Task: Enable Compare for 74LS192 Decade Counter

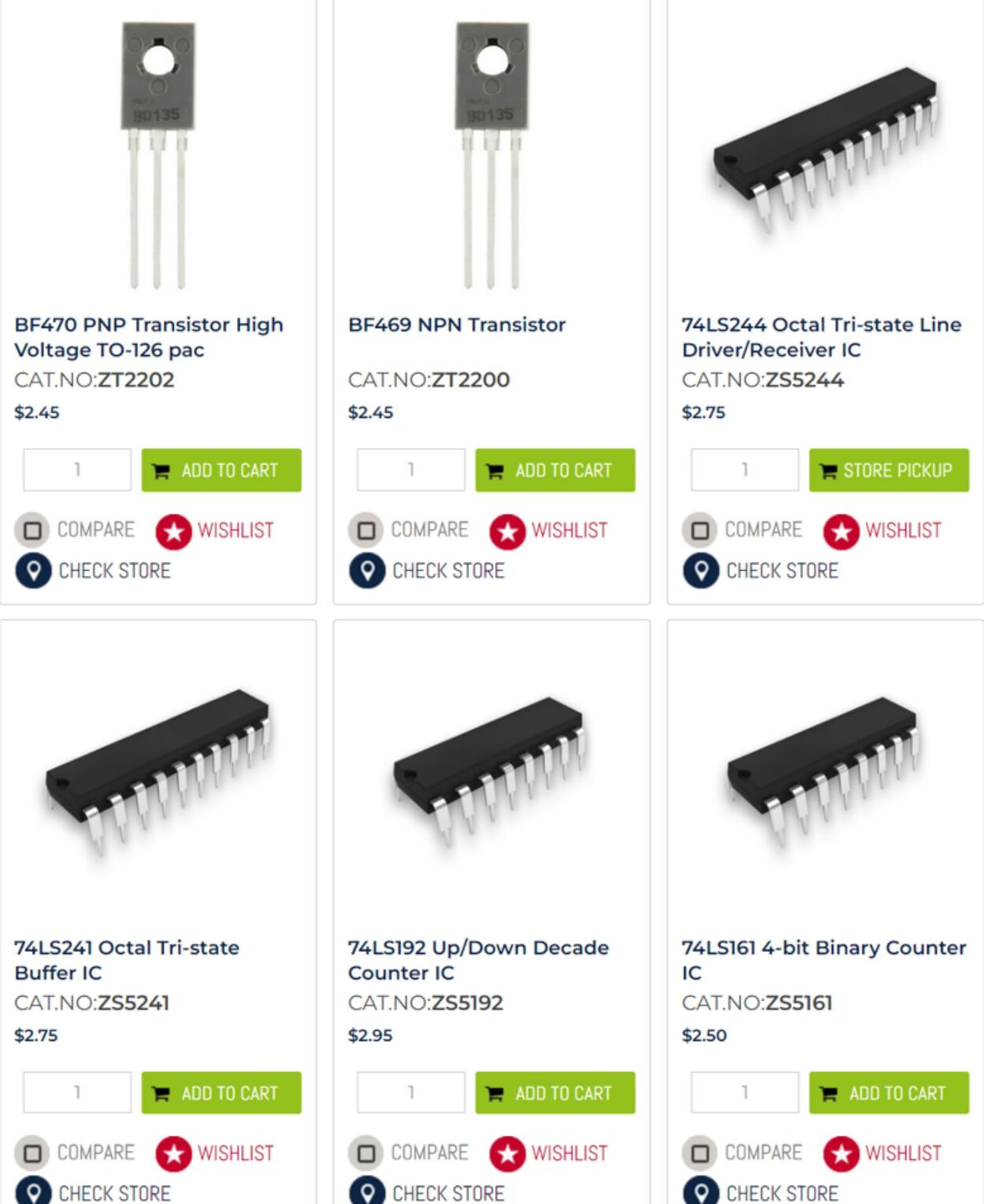Action: pyautogui.click(x=366, y=1154)
